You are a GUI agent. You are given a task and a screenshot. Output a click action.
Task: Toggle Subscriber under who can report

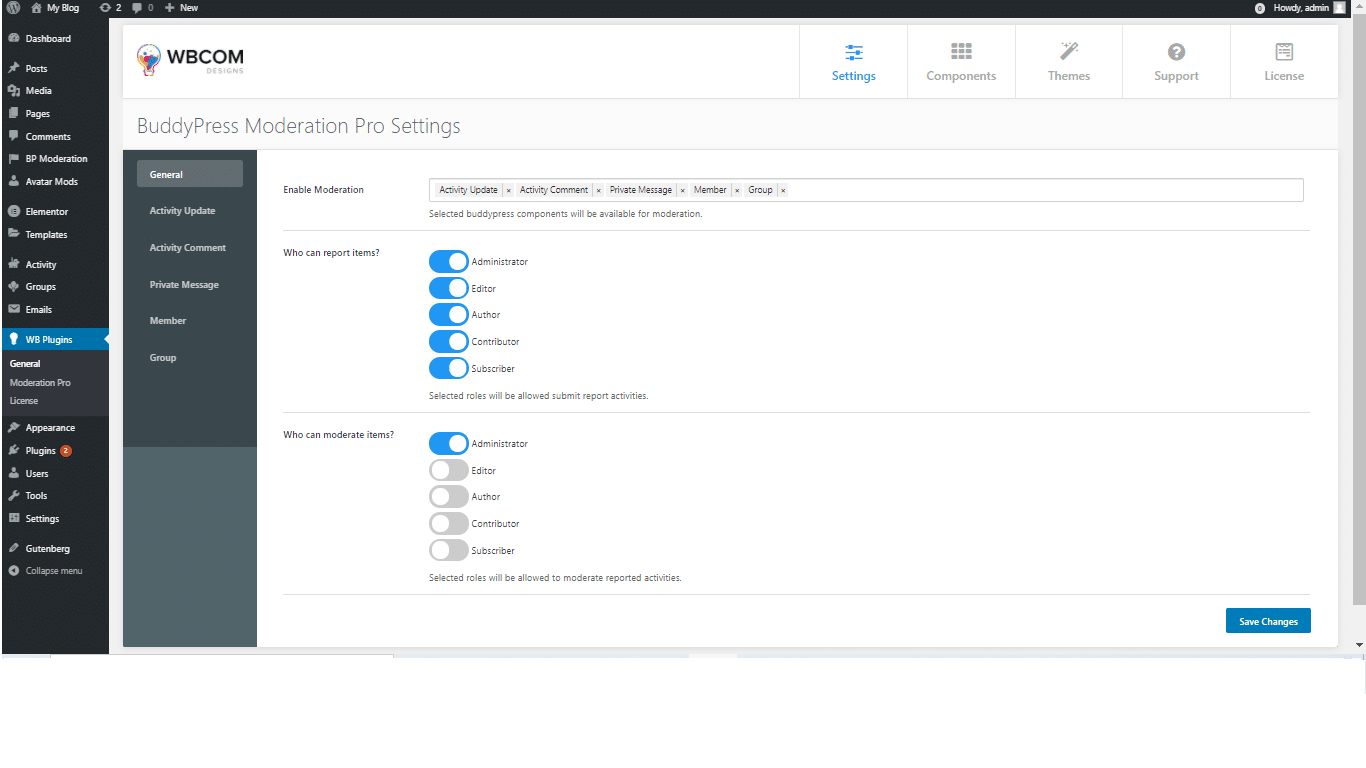coord(449,368)
